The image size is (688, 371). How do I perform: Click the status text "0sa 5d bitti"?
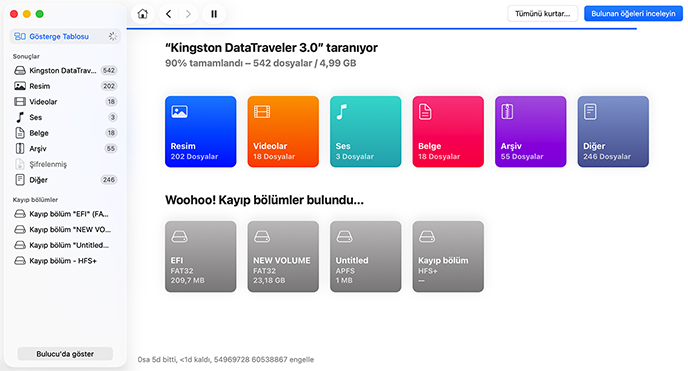[x=158, y=360]
